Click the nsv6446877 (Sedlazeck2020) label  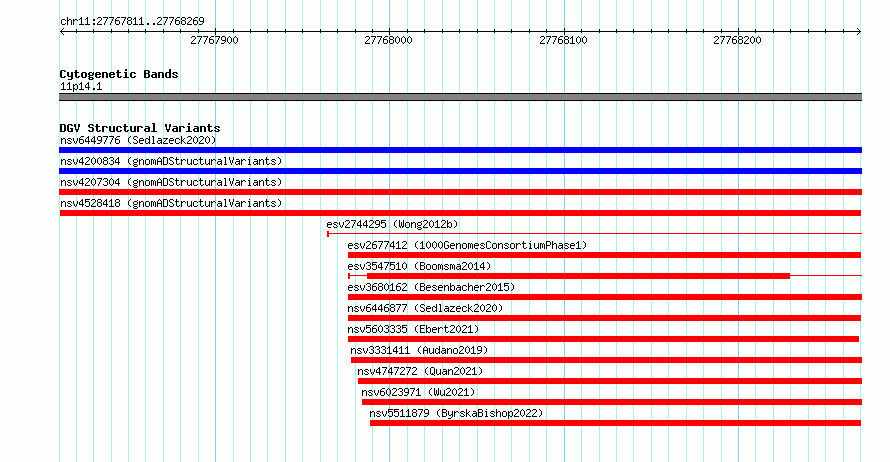pos(425,308)
